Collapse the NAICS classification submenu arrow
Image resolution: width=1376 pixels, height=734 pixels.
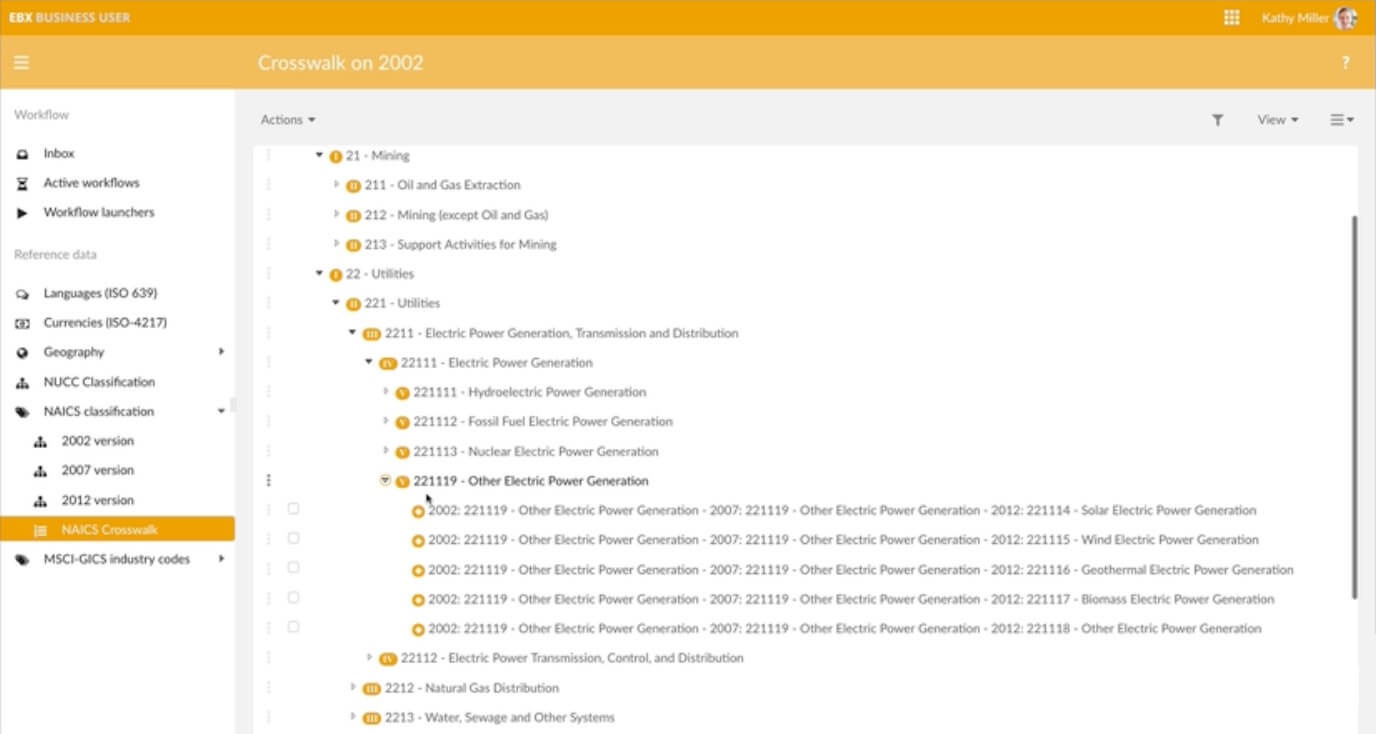221,411
